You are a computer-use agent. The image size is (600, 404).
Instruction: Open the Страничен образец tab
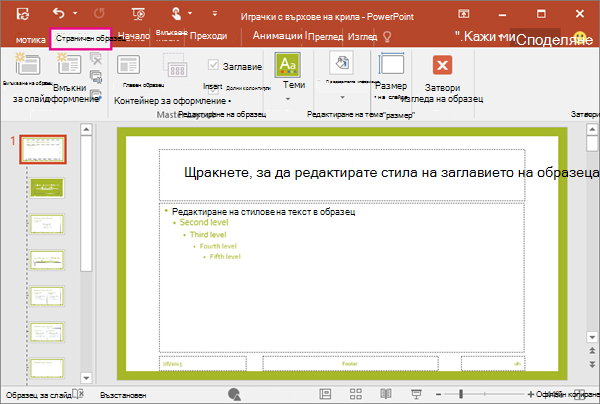pos(80,39)
